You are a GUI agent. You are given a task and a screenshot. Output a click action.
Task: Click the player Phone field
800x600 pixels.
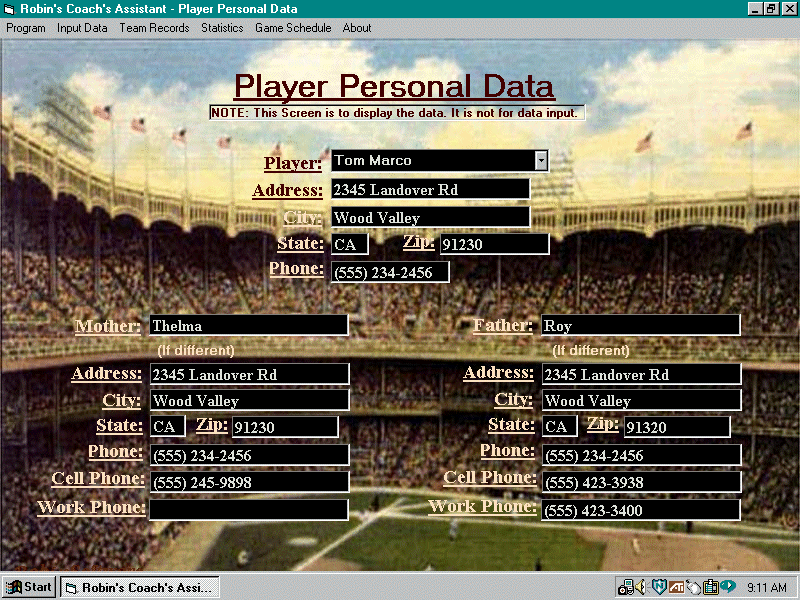[390, 272]
